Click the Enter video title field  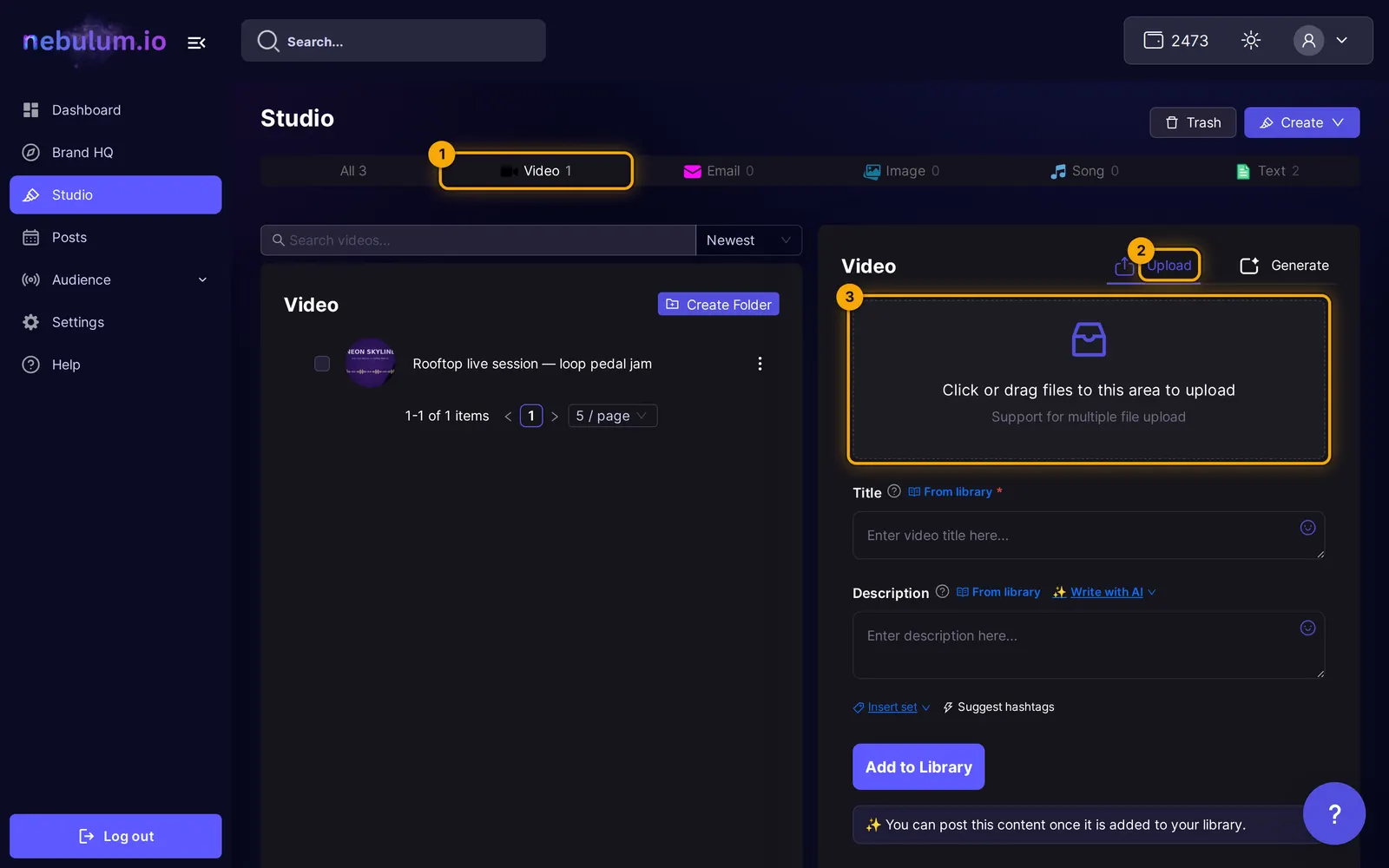[1089, 535]
